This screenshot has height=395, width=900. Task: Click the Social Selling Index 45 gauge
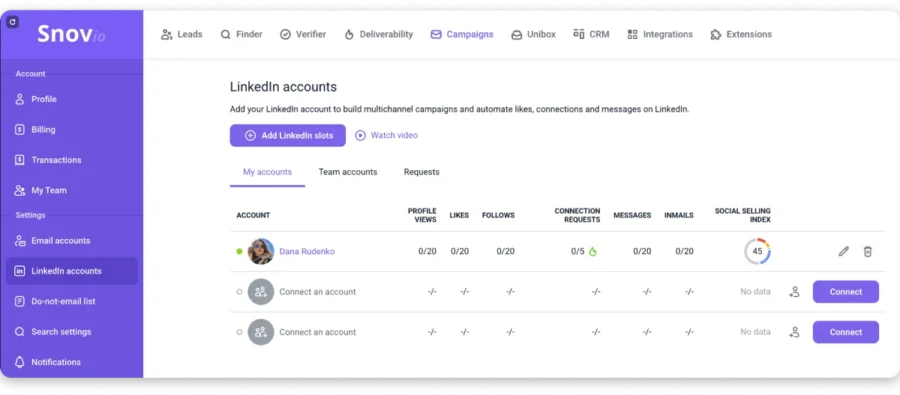click(x=757, y=251)
